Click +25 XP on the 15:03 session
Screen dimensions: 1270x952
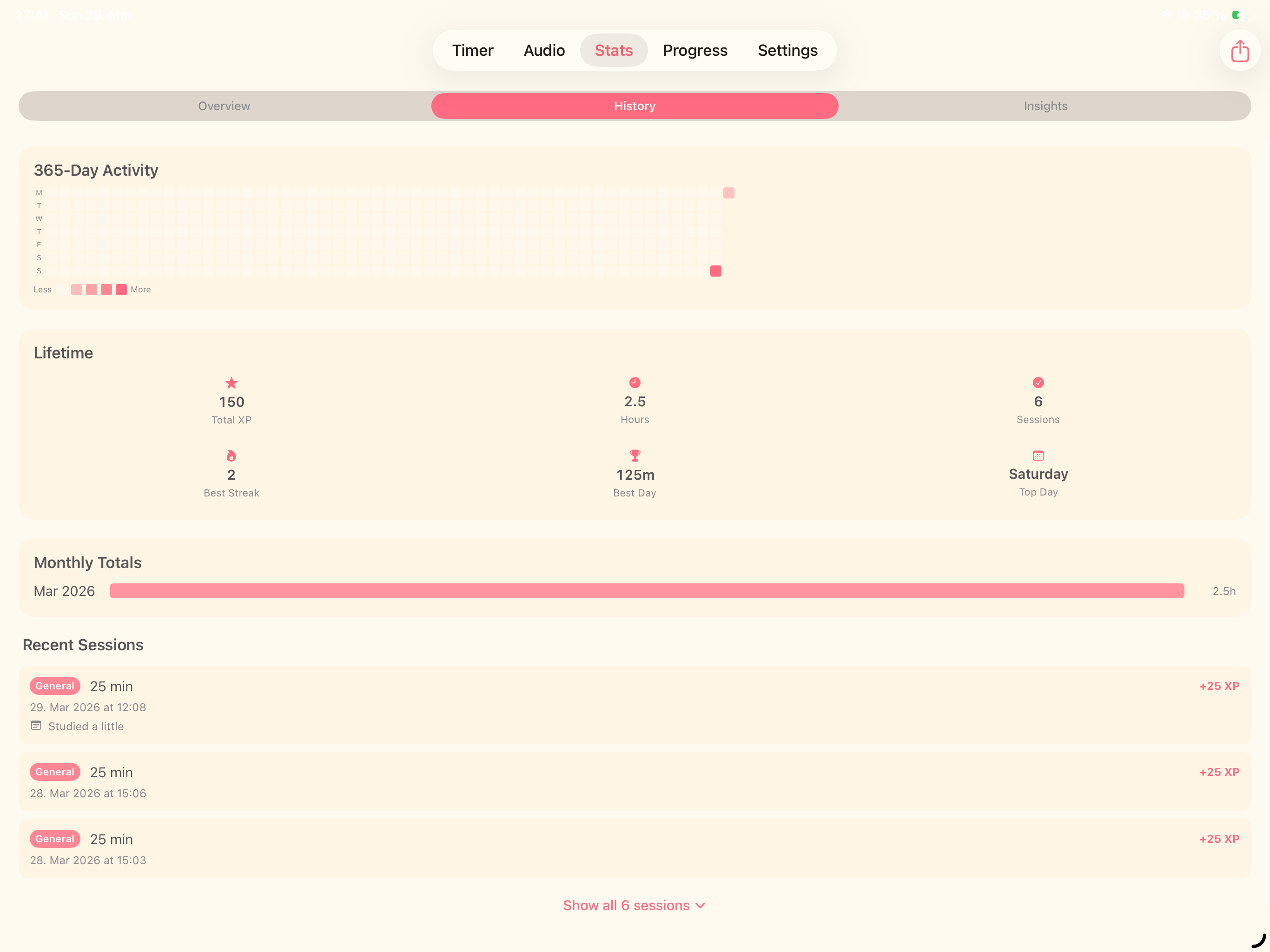(x=1219, y=839)
